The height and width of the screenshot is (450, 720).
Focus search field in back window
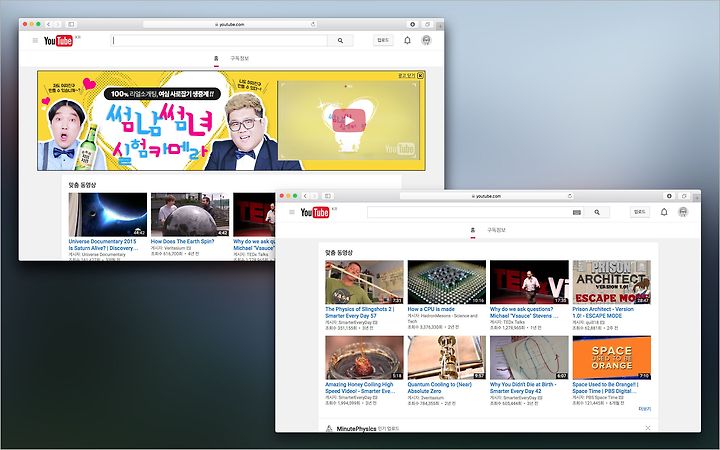219,40
